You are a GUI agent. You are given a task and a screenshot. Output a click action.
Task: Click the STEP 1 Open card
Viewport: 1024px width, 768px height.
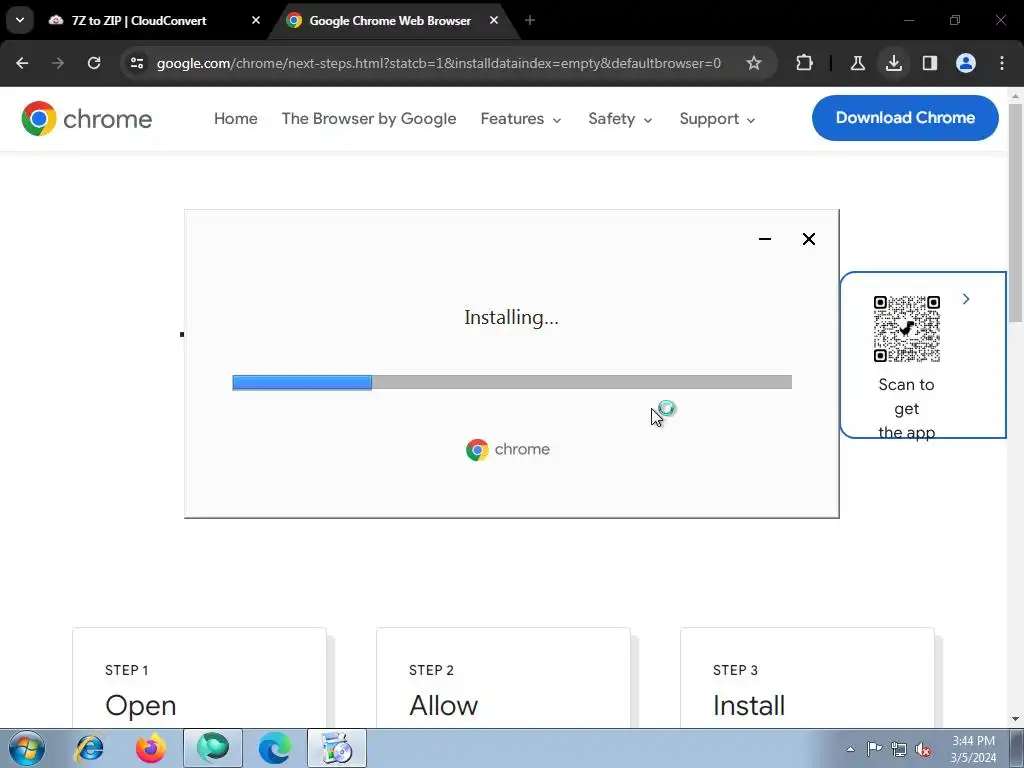coord(199,679)
